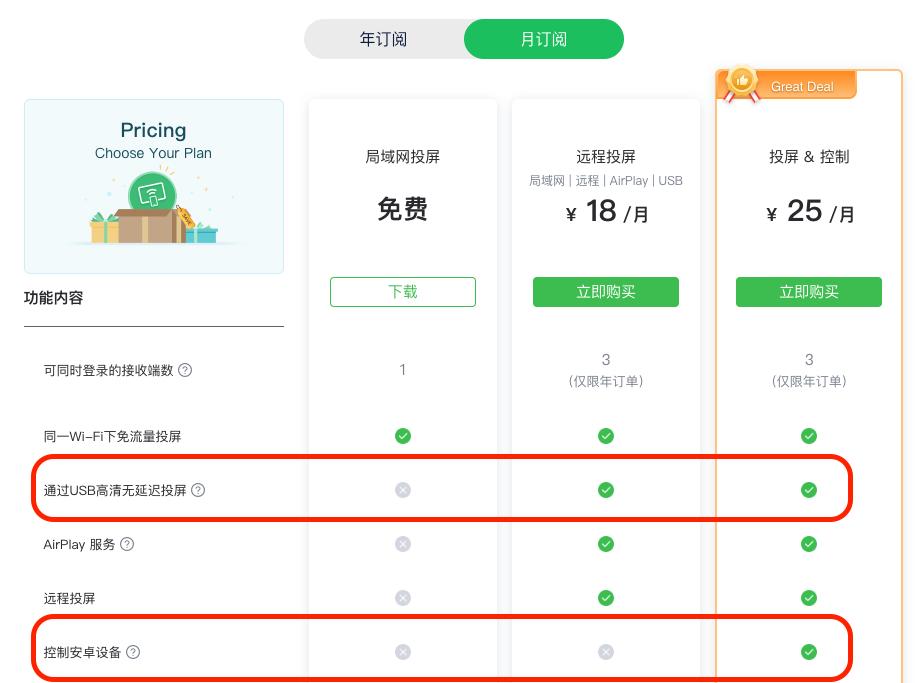Click the 局域网 | 远程 | AirPlay | USB subtitle
921x683 pixels.
[606, 181]
